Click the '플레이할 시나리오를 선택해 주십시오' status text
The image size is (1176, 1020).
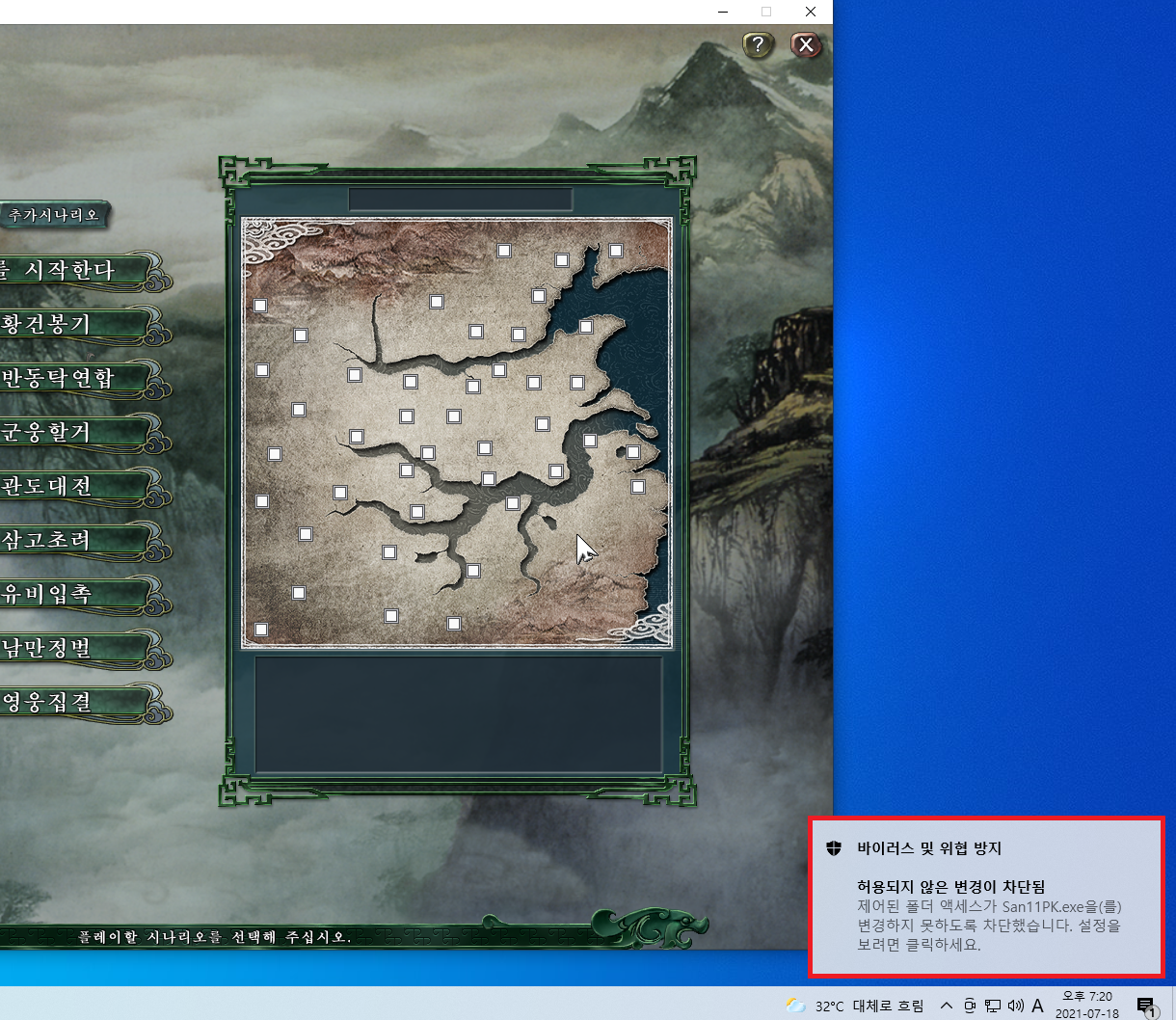click(x=214, y=936)
